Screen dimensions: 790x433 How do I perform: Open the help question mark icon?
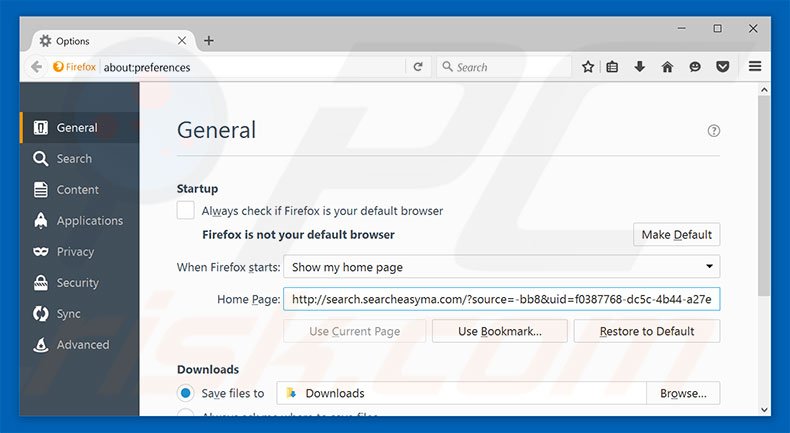[713, 131]
